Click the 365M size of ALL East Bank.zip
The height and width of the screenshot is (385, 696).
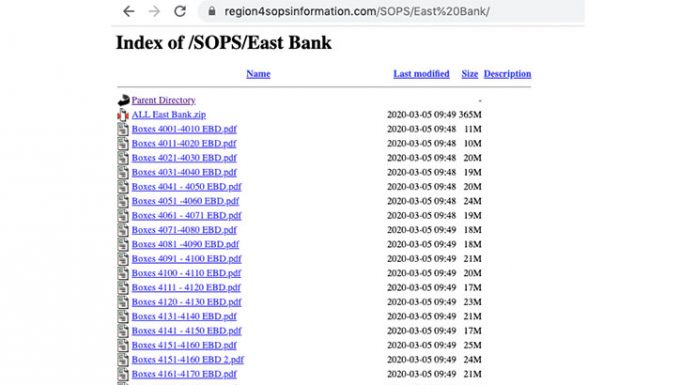(470, 115)
